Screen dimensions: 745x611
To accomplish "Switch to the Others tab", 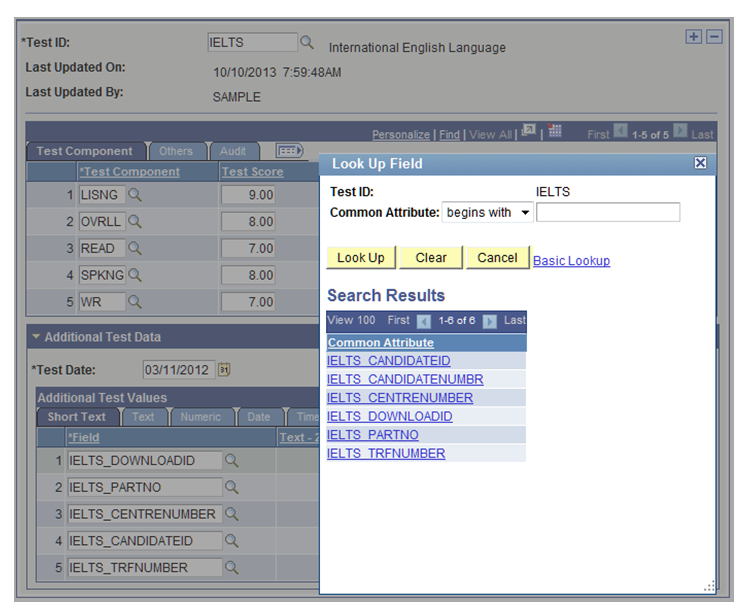I will tap(176, 151).
